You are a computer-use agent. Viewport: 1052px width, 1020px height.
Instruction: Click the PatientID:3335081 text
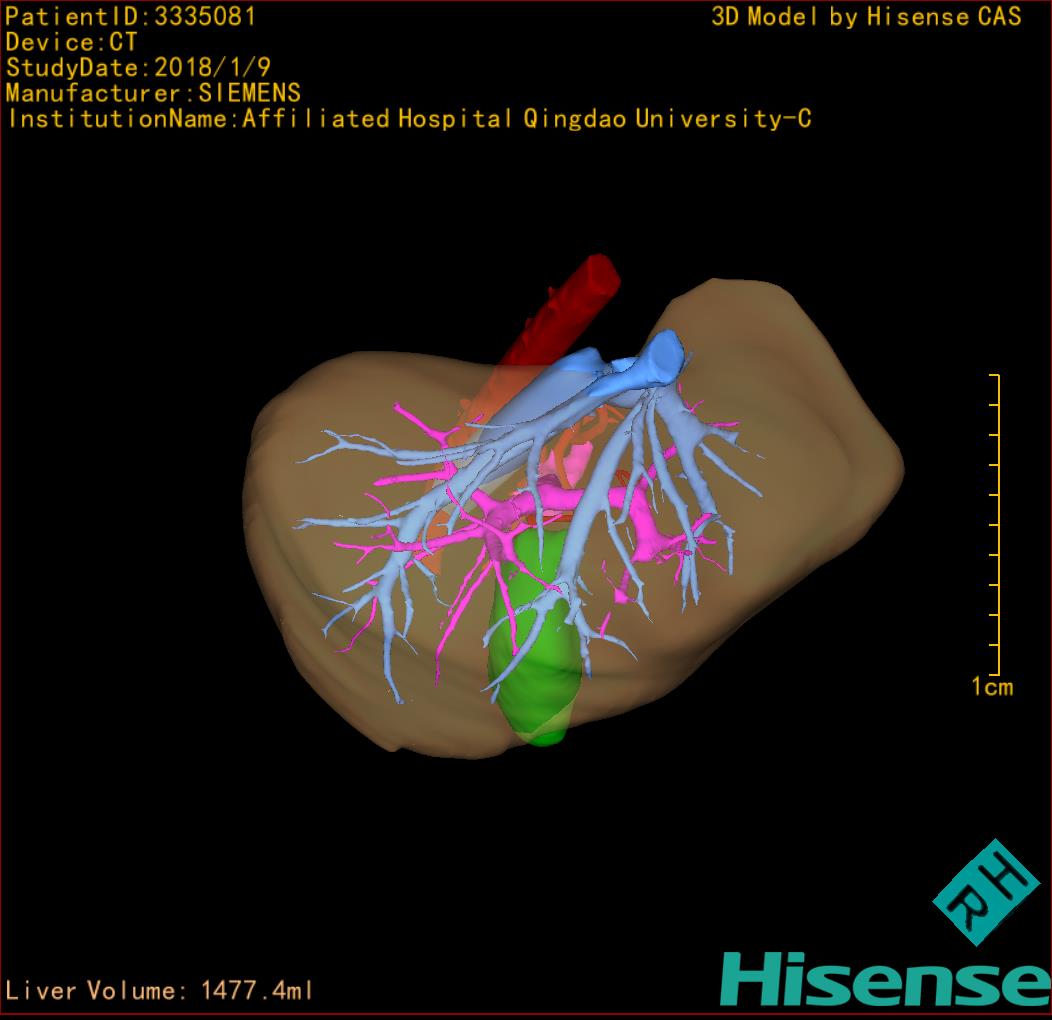click(x=130, y=17)
